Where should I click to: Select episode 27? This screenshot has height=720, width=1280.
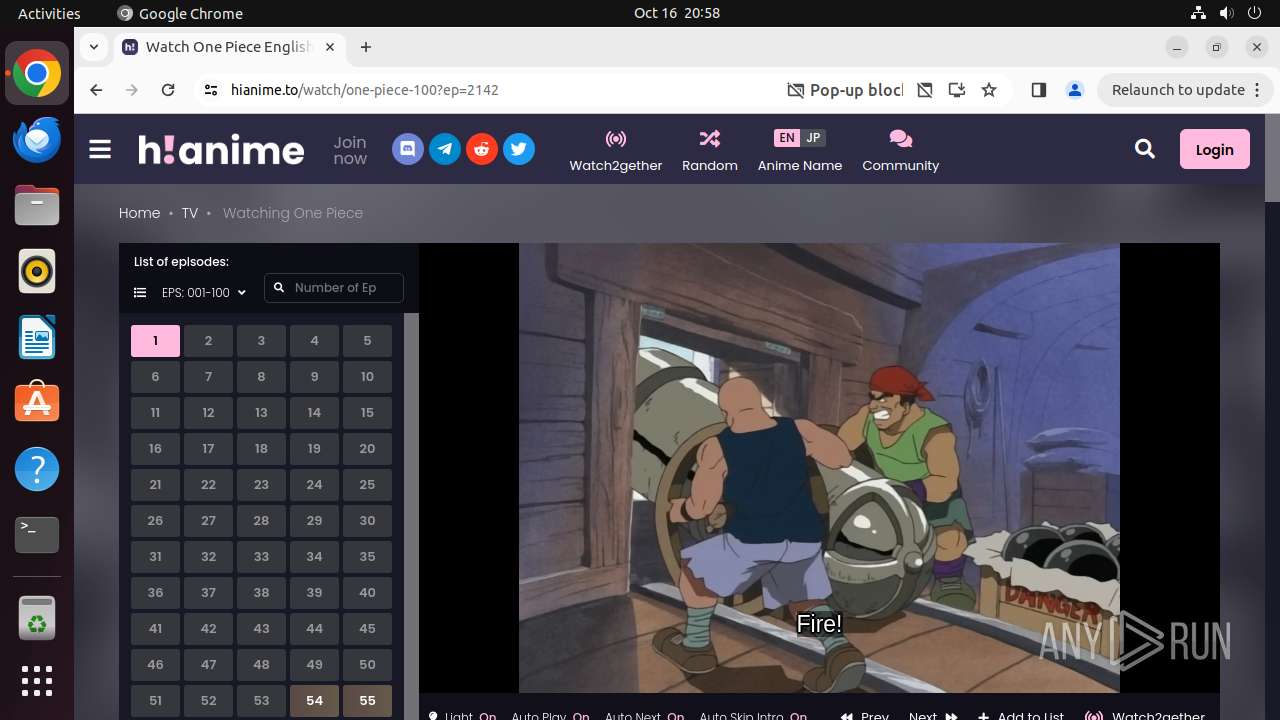pyautogui.click(x=208, y=521)
